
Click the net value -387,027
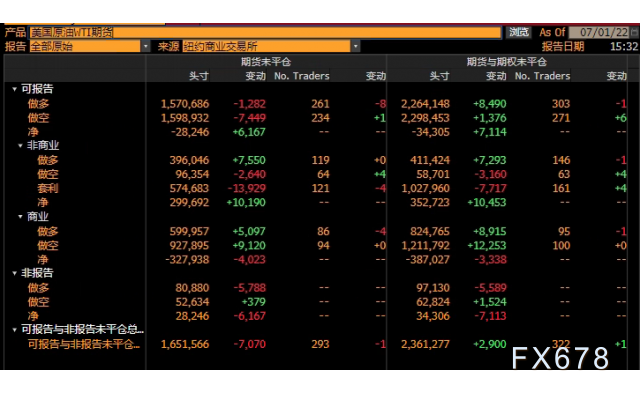tap(428, 260)
